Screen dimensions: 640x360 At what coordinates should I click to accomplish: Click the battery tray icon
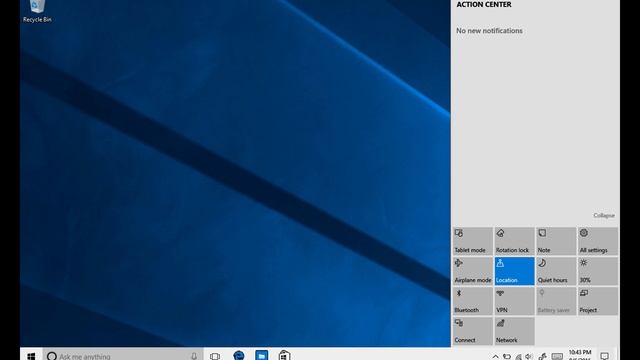tap(507, 356)
